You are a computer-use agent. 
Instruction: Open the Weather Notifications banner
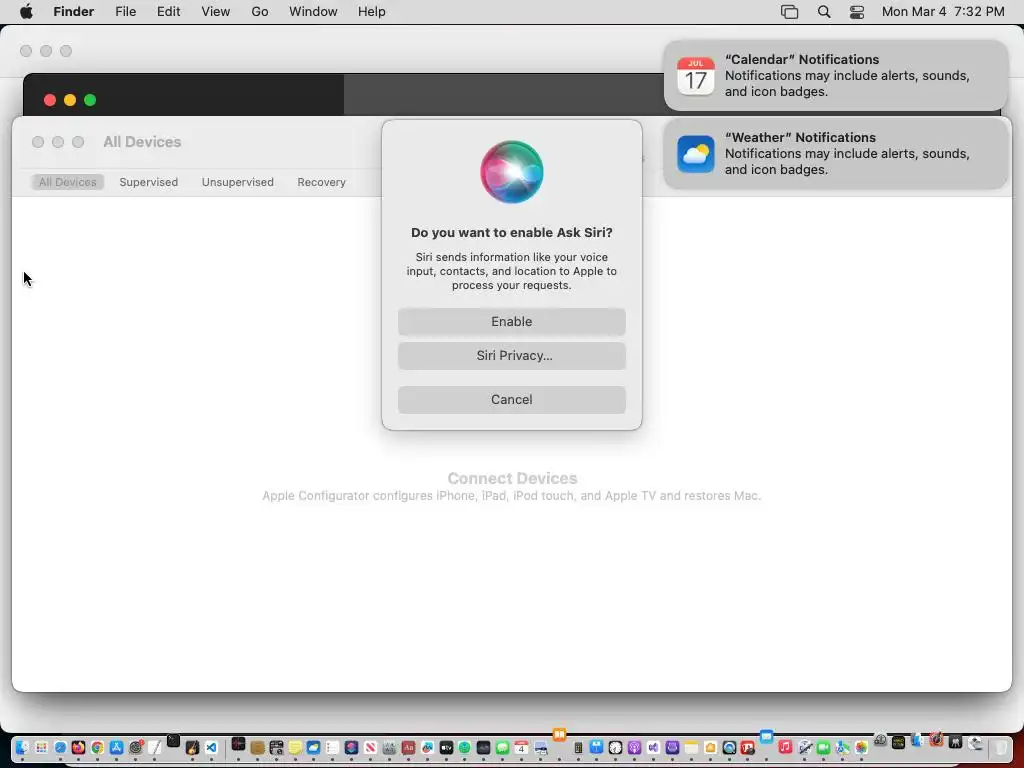click(835, 153)
